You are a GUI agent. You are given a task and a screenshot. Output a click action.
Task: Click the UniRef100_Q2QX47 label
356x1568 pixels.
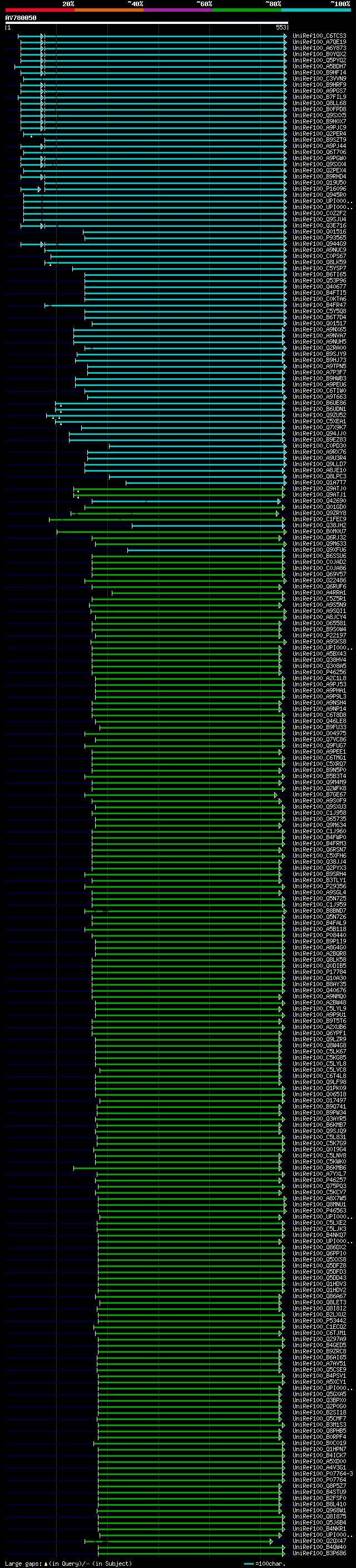pos(319,1541)
